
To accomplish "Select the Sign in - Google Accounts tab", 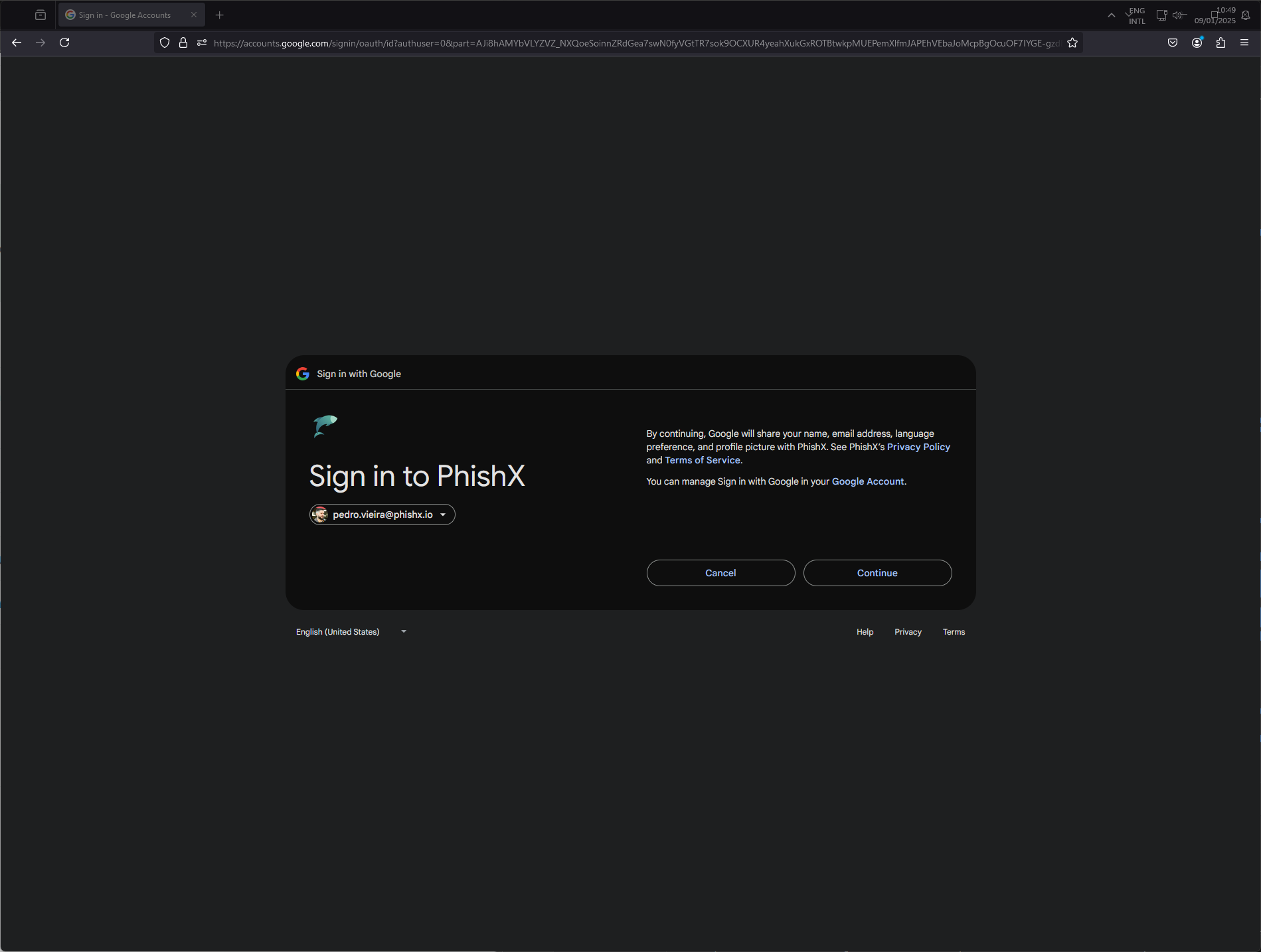I will [x=131, y=15].
